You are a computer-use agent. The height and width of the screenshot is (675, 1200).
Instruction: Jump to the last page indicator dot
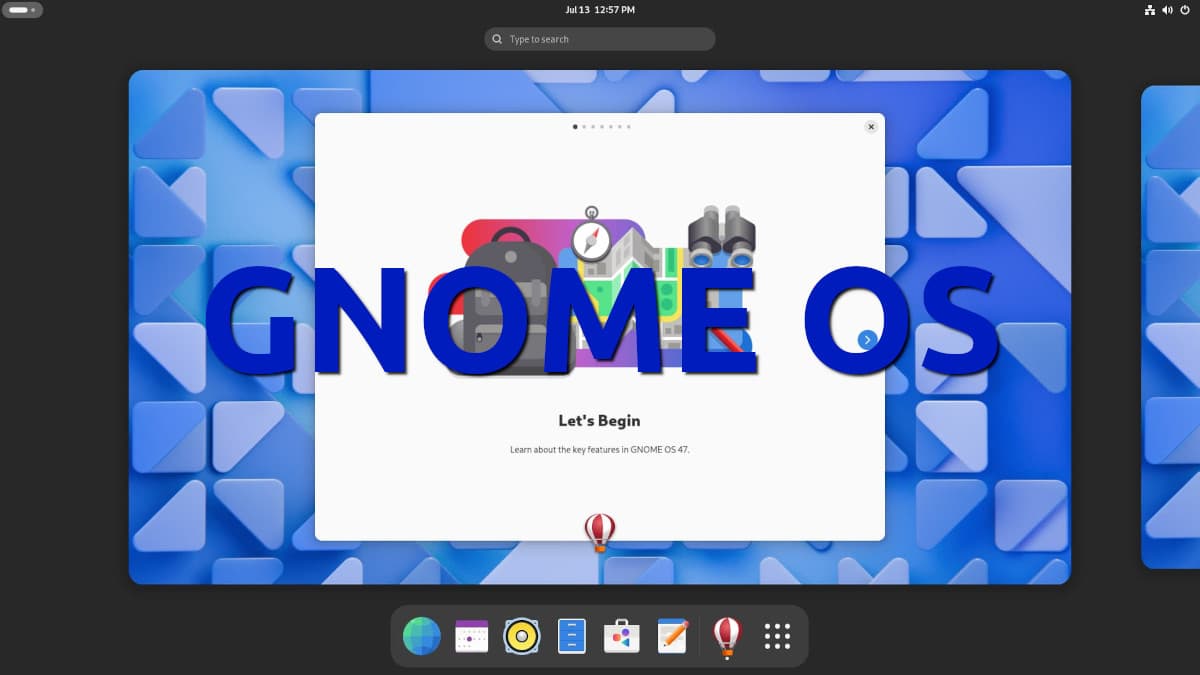click(628, 127)
